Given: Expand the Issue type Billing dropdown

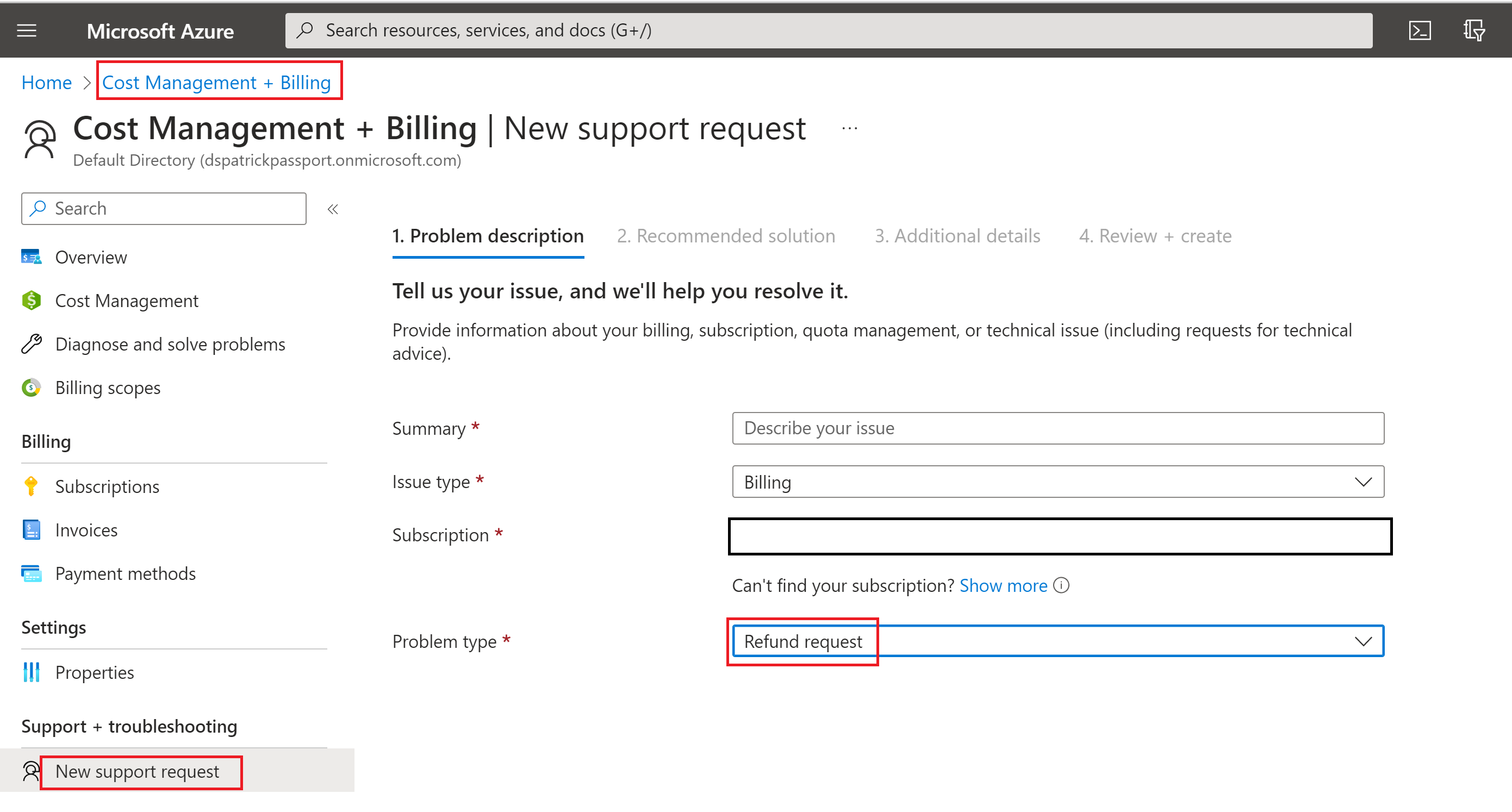Looking at the screenshot, I should (1057, 482).
